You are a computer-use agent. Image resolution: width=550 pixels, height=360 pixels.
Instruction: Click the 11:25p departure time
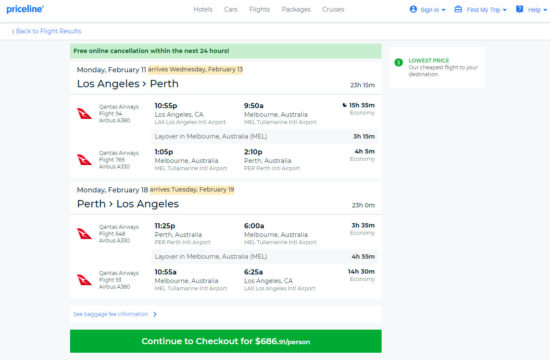coord(165,226)
